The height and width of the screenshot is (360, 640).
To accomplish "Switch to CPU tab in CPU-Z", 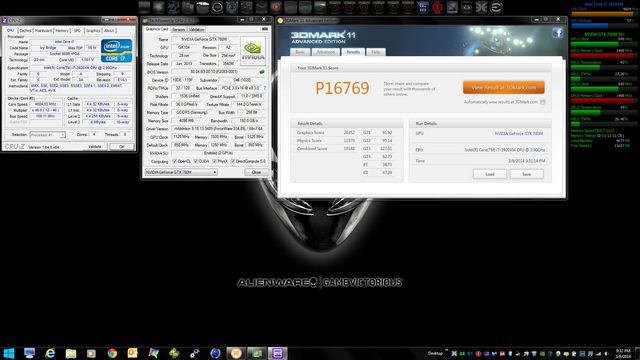I will coord(10,31).
